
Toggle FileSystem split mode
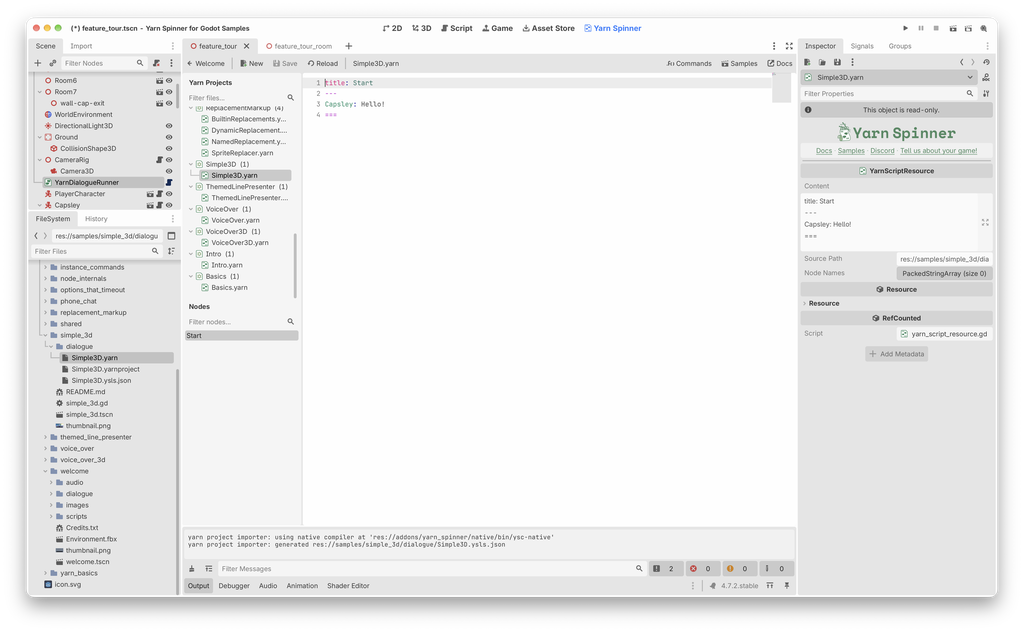tap(171, 236)
